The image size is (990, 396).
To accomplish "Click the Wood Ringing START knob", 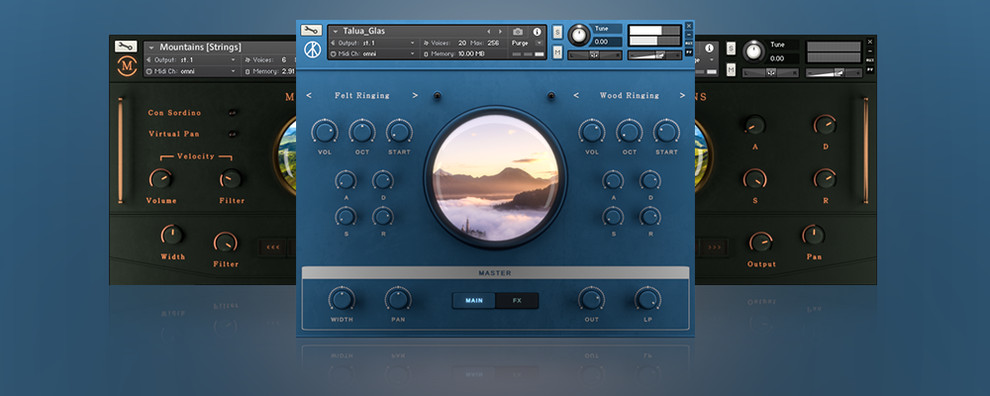I will (667, 131).
